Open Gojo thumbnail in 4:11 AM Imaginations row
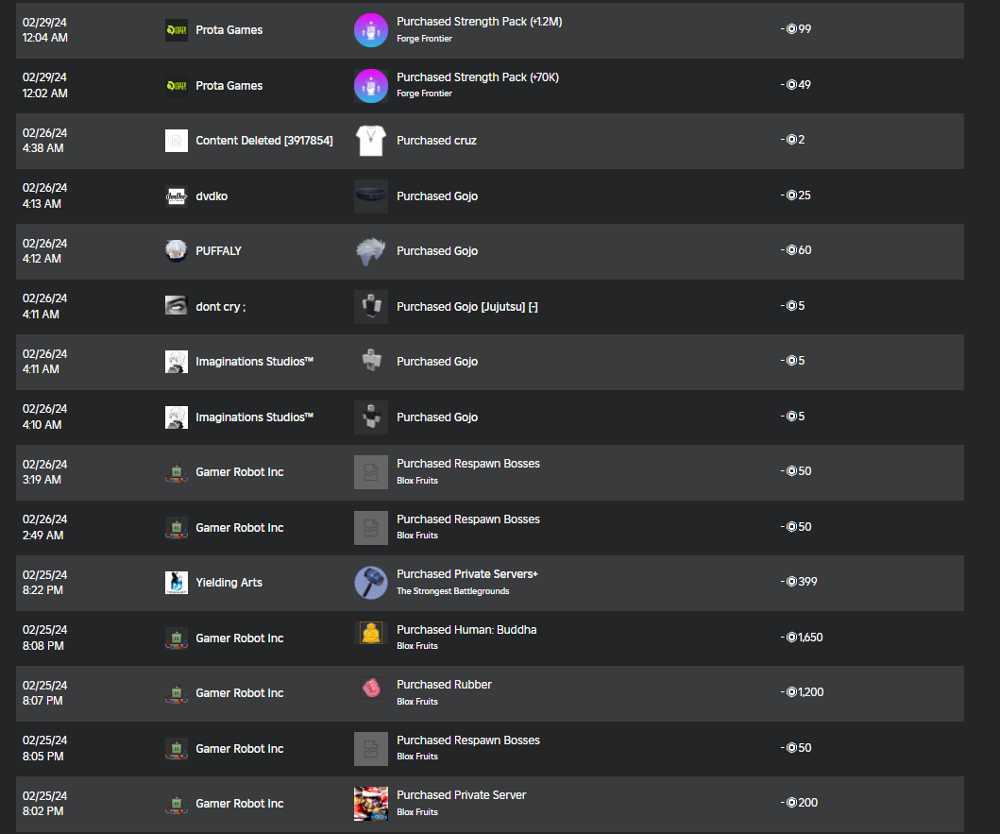 (371, 362)
